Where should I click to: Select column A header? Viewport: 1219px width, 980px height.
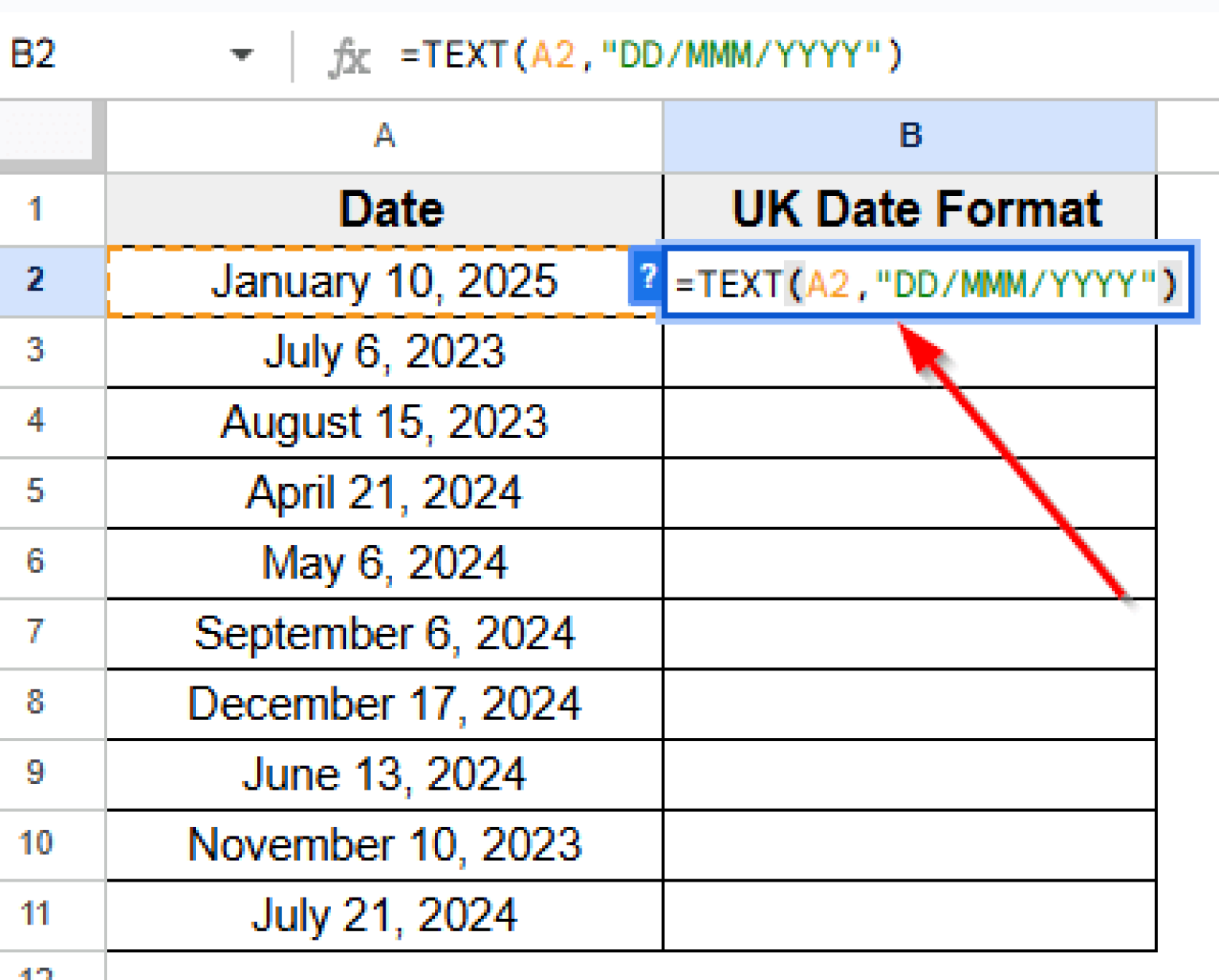(x=383, y=135)
